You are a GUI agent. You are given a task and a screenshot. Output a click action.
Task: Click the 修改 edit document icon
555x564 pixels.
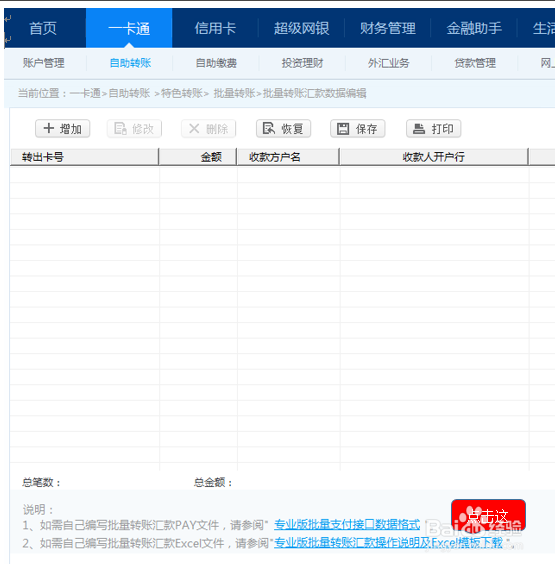pyautogui.click(x=120, y=128)
